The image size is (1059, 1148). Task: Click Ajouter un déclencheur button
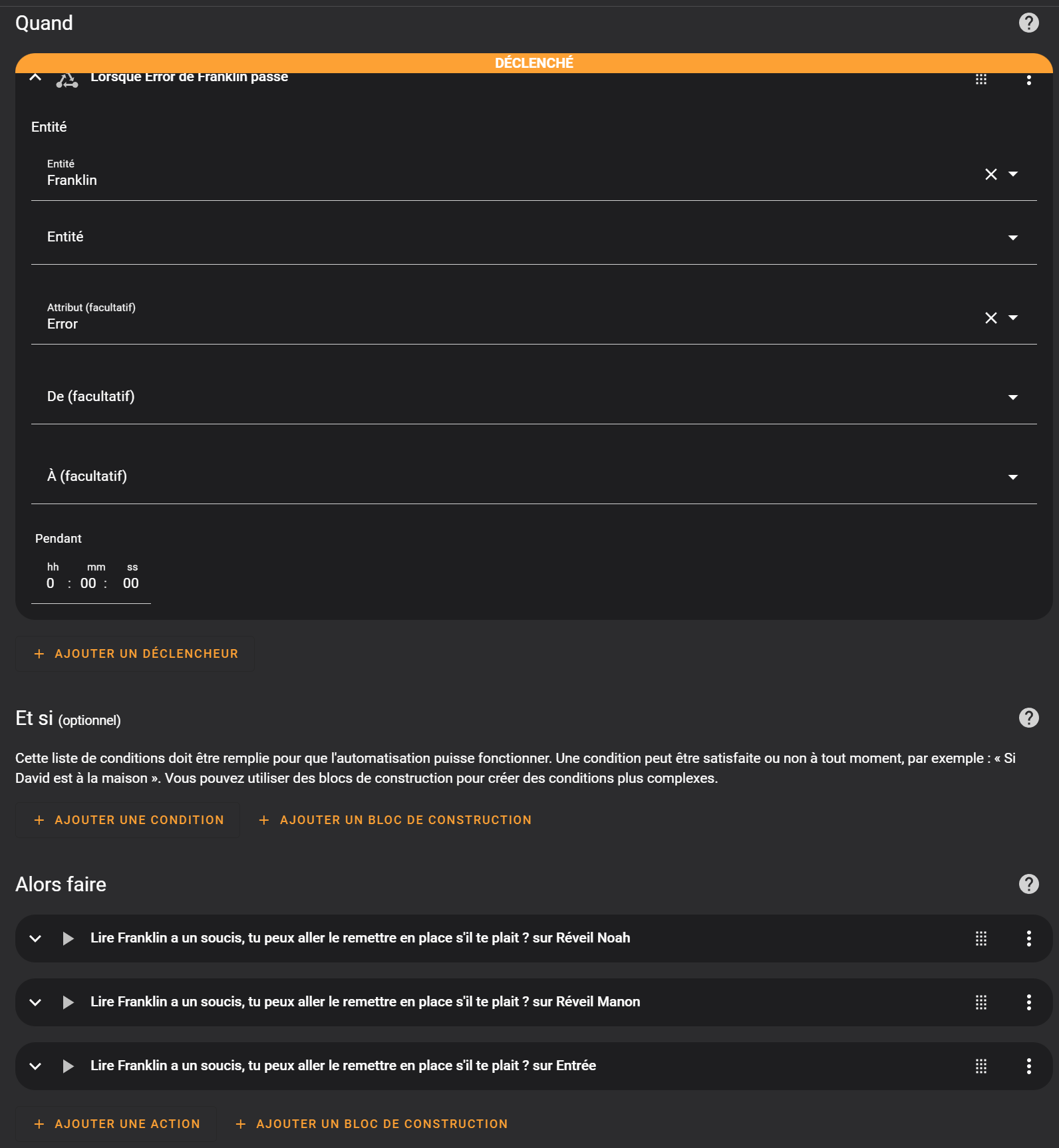pos(135,654)
